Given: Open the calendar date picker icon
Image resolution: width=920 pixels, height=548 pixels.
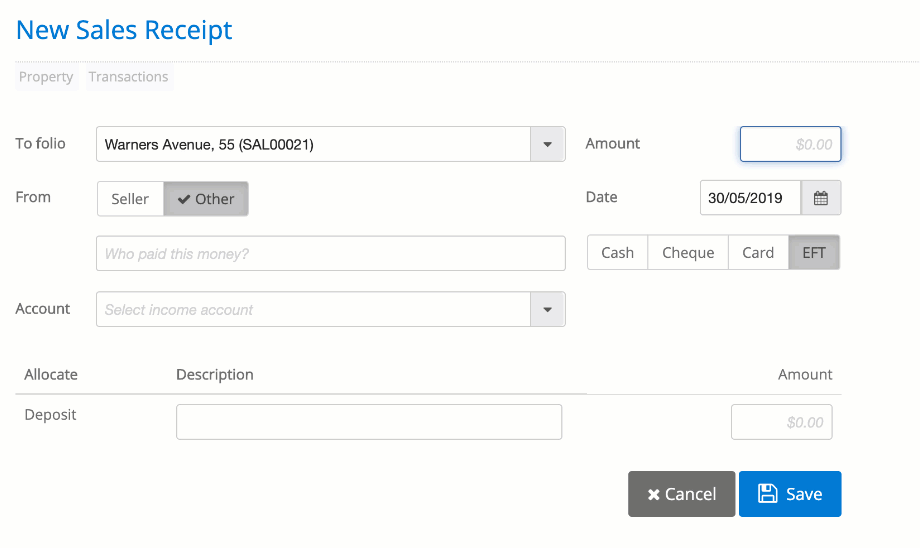Looking at the screenshot, I should coord(820,198).
